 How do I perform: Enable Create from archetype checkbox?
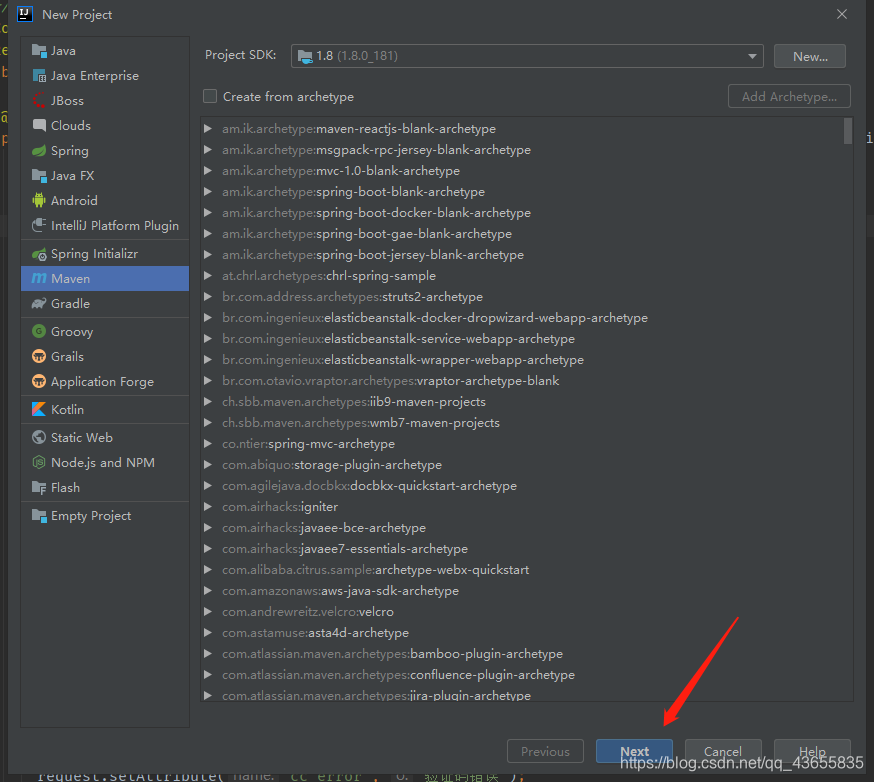click(210, 96)
